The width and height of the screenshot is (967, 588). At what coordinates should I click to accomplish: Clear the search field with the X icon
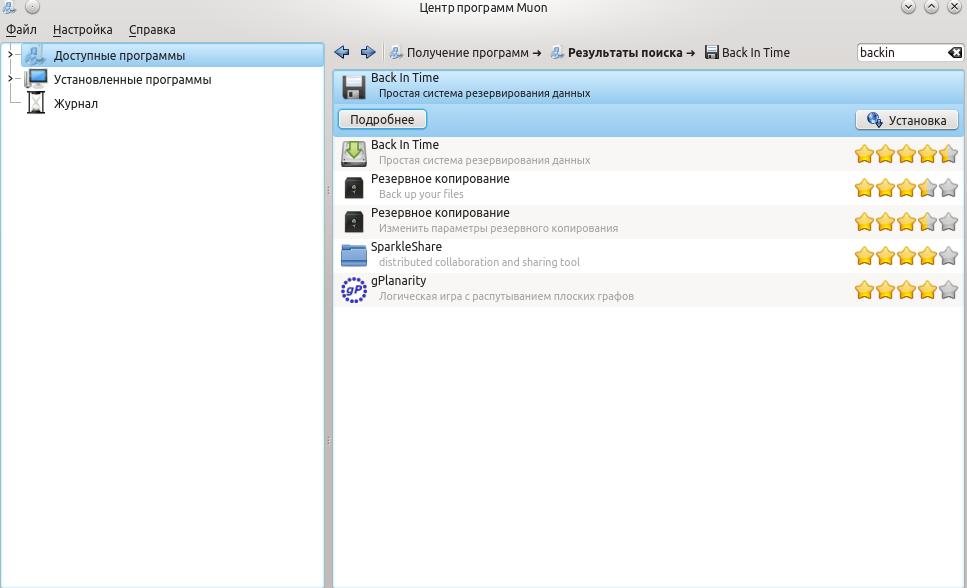(955, 52)
